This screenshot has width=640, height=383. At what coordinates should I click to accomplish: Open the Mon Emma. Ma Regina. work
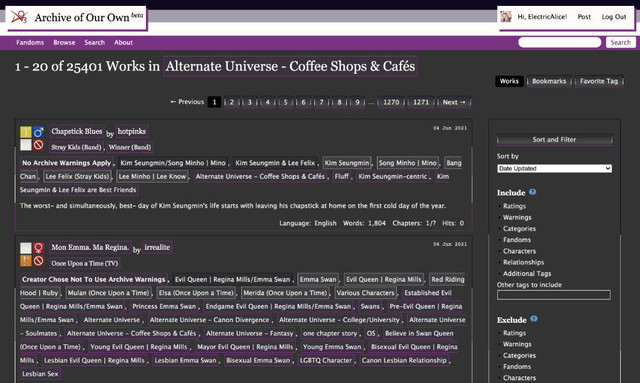[90, 247]
